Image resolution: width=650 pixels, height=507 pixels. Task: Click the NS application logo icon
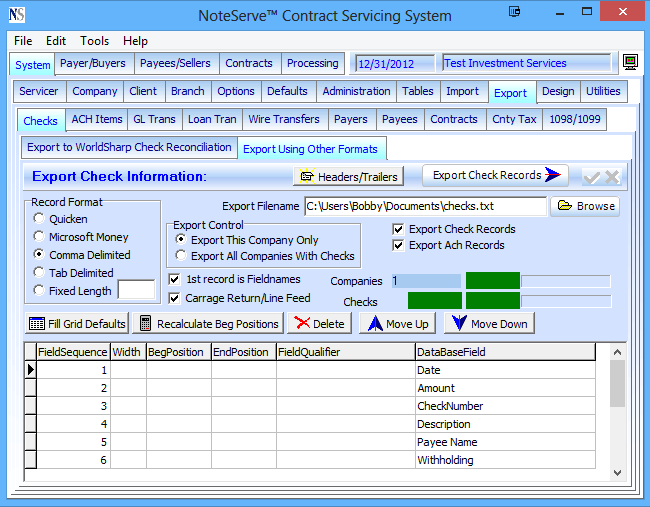(x=17, y=15)
